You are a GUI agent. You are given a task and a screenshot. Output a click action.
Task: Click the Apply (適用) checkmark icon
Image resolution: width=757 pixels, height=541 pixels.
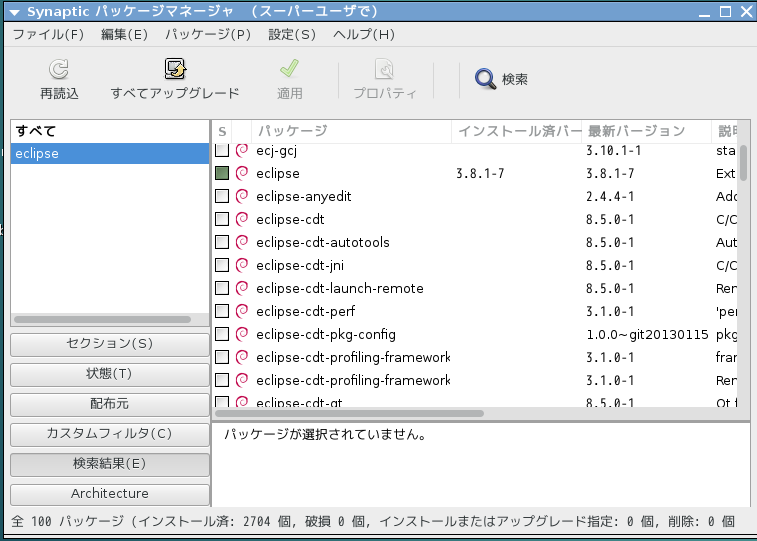tap(289, 69)
